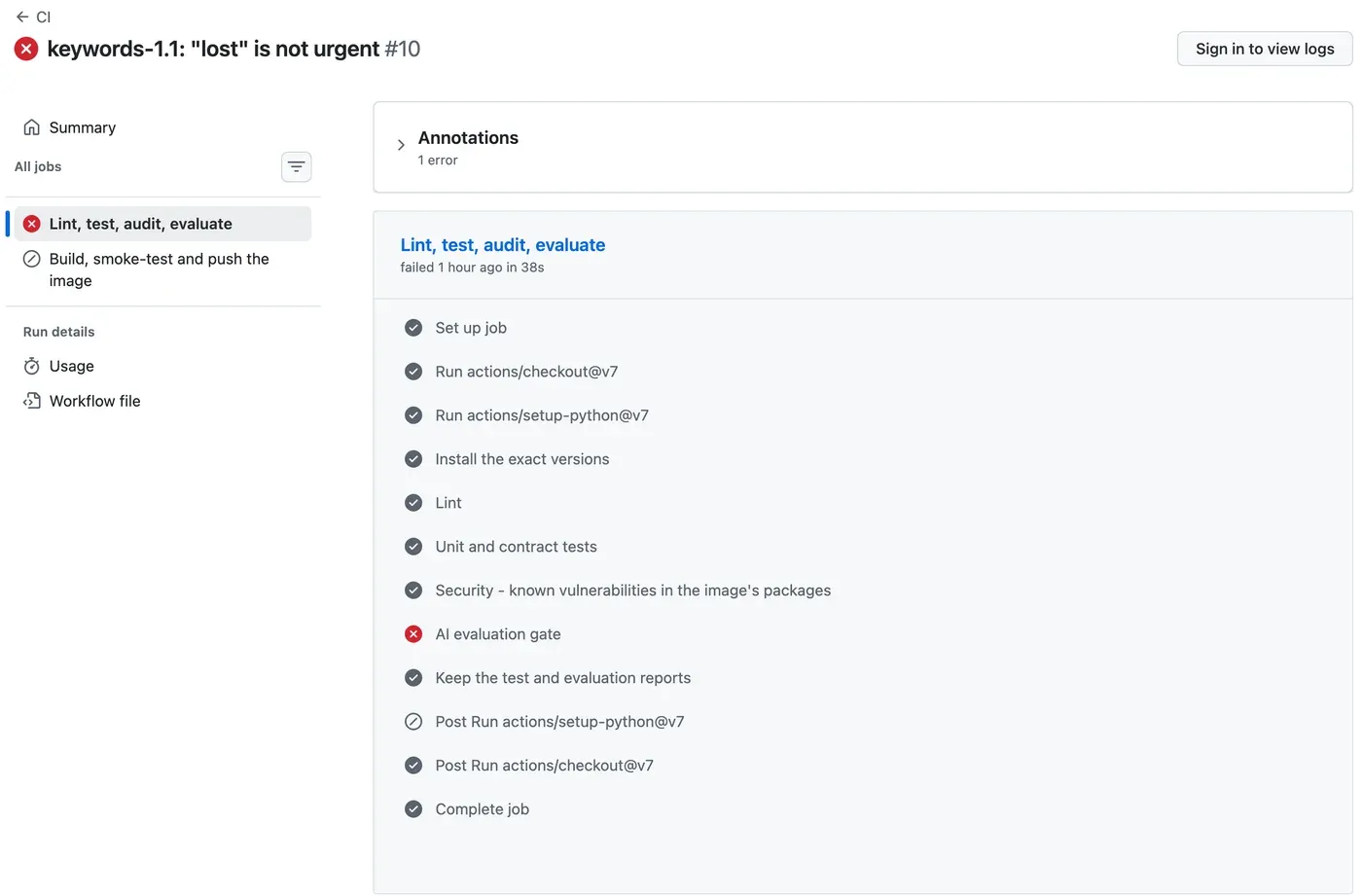Open the jobs filter button
The width and height of the screenshot is (1362, 896).
[297, 167]
